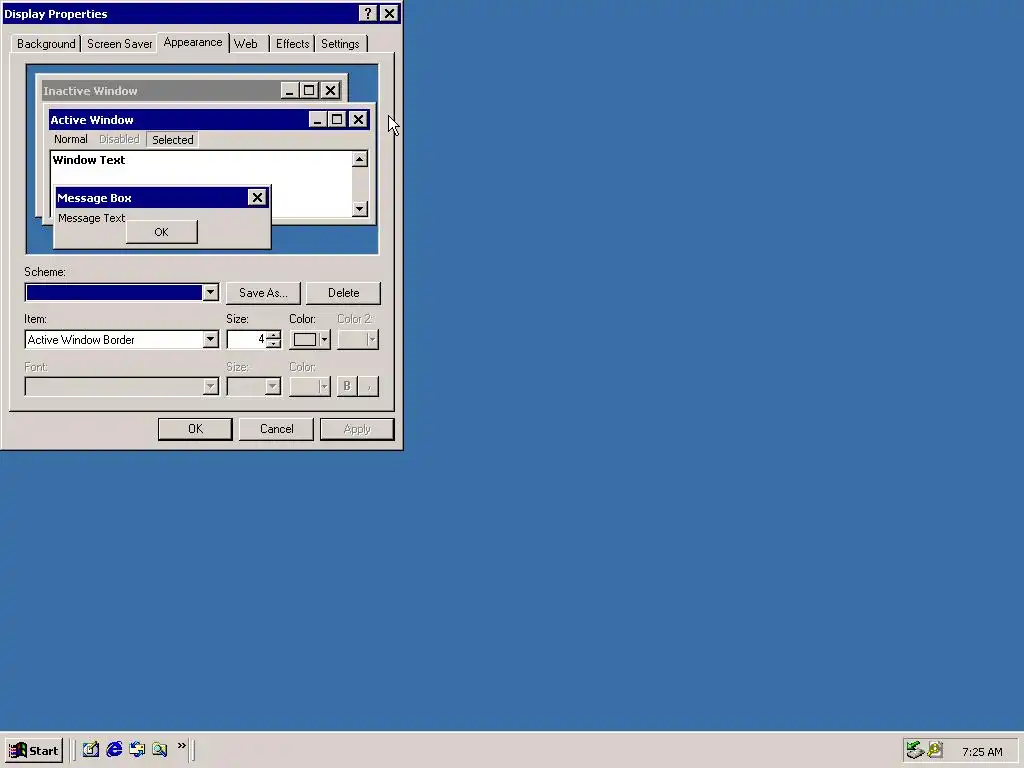Screen dimensions: 1024x768
Task: Click the key-shaped system tray icon
Action: pos(935,750)
